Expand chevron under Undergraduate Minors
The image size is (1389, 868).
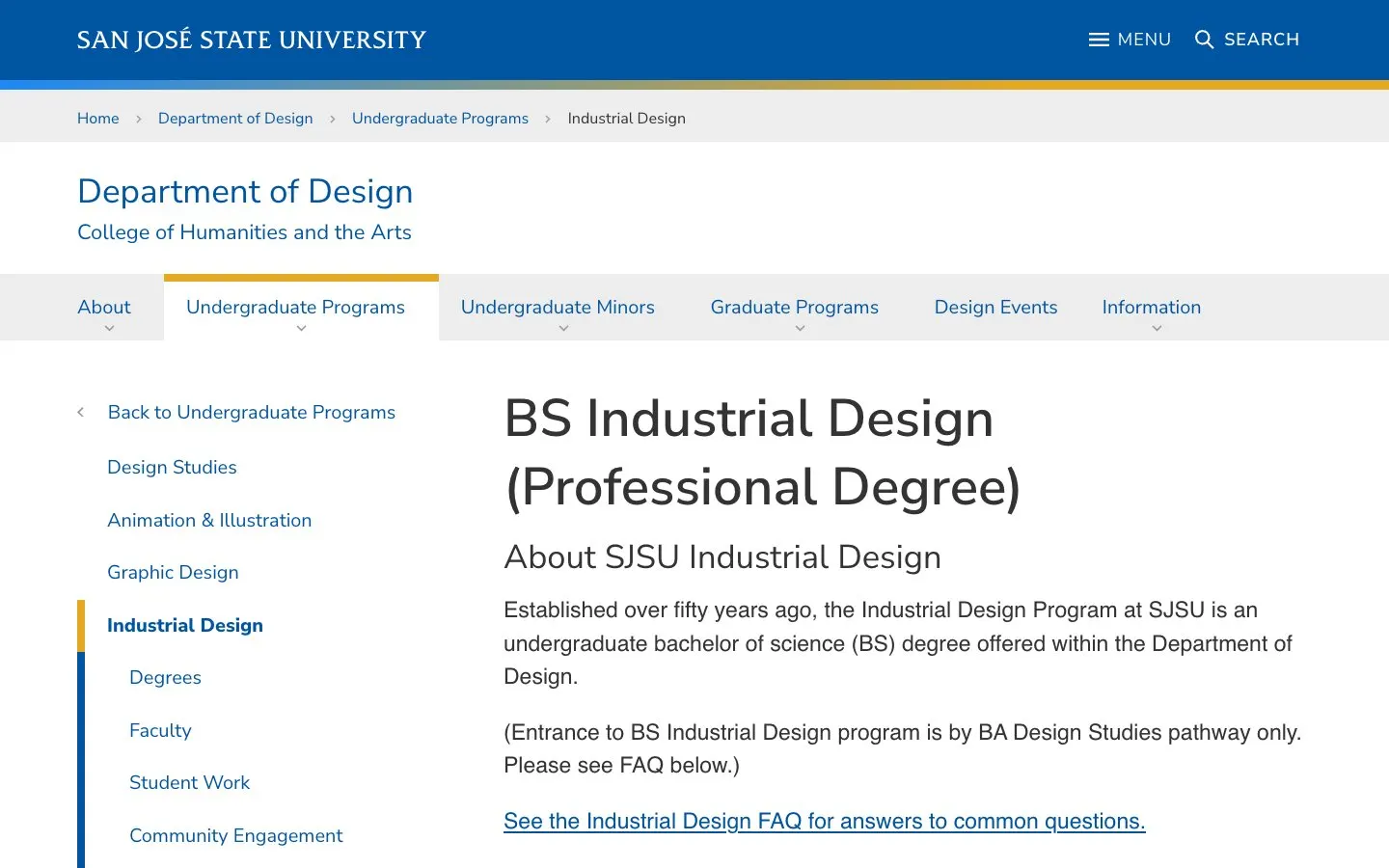(x=563, y=329)
